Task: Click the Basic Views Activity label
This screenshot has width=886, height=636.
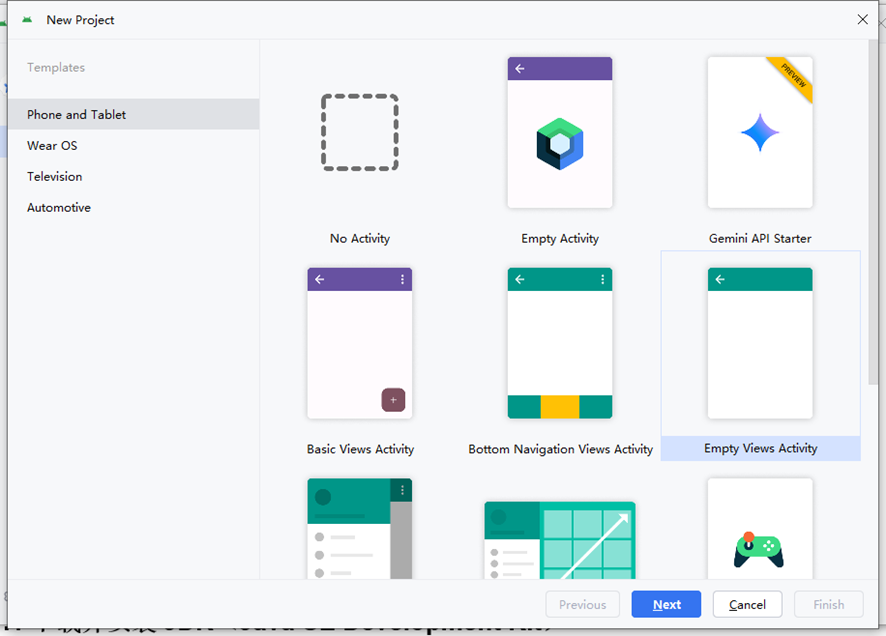Action: (360, 449)
